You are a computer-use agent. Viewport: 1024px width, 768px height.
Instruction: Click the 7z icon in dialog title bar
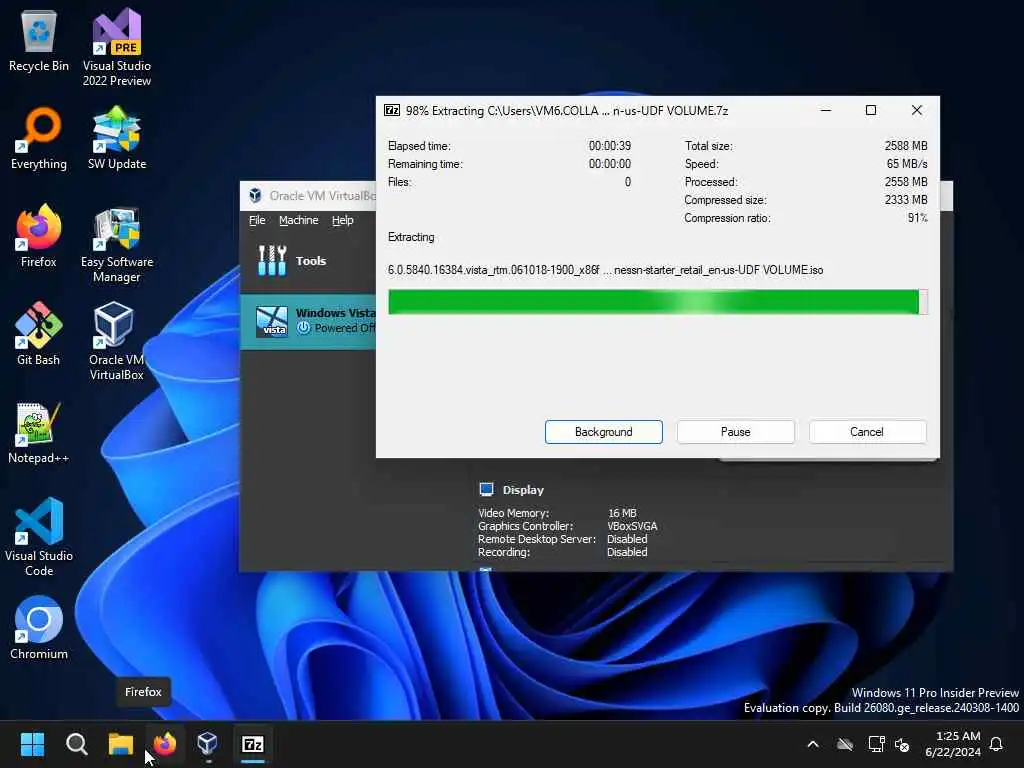click(x=392, y=110)
